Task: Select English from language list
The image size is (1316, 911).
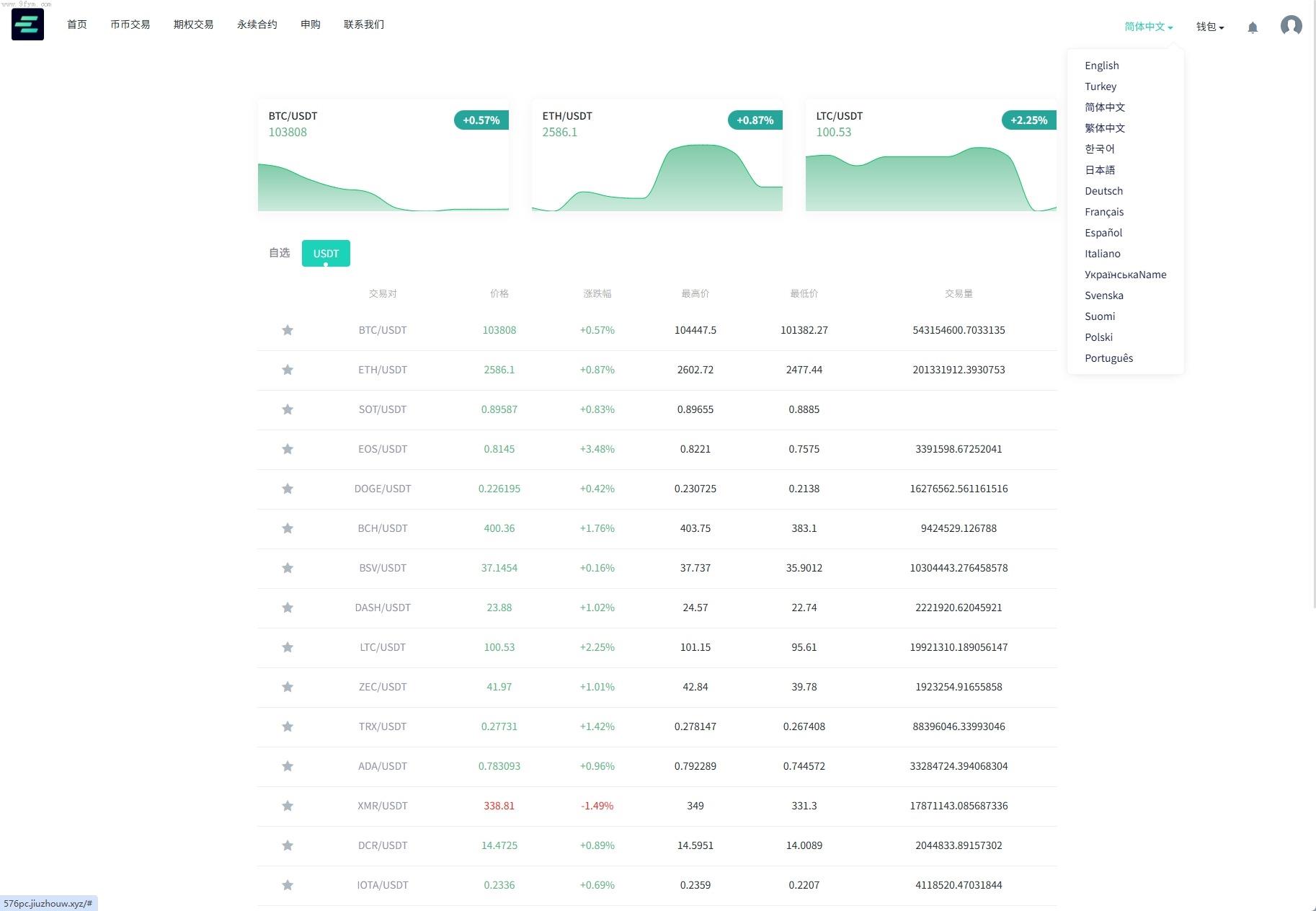Action: 1101,66
